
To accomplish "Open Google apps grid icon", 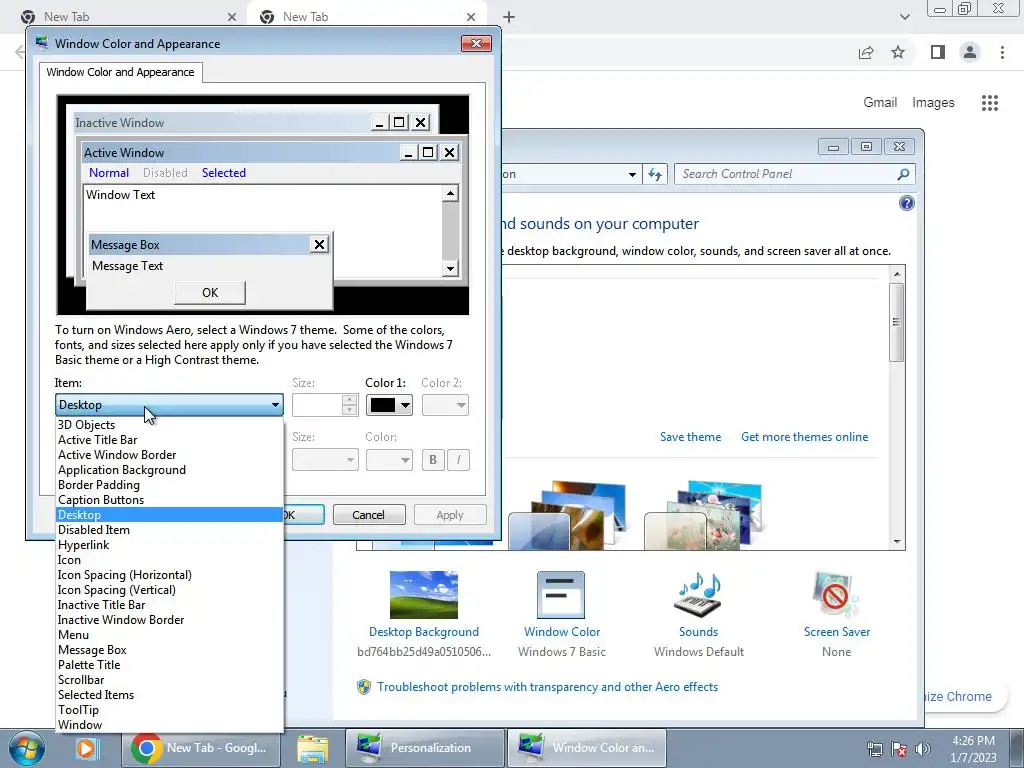I will tap(989, 103).
